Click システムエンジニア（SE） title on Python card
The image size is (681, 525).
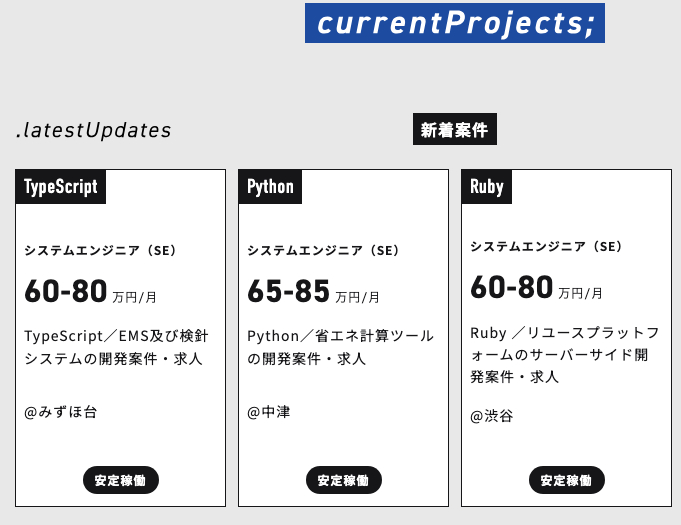(x=323, y=251)
